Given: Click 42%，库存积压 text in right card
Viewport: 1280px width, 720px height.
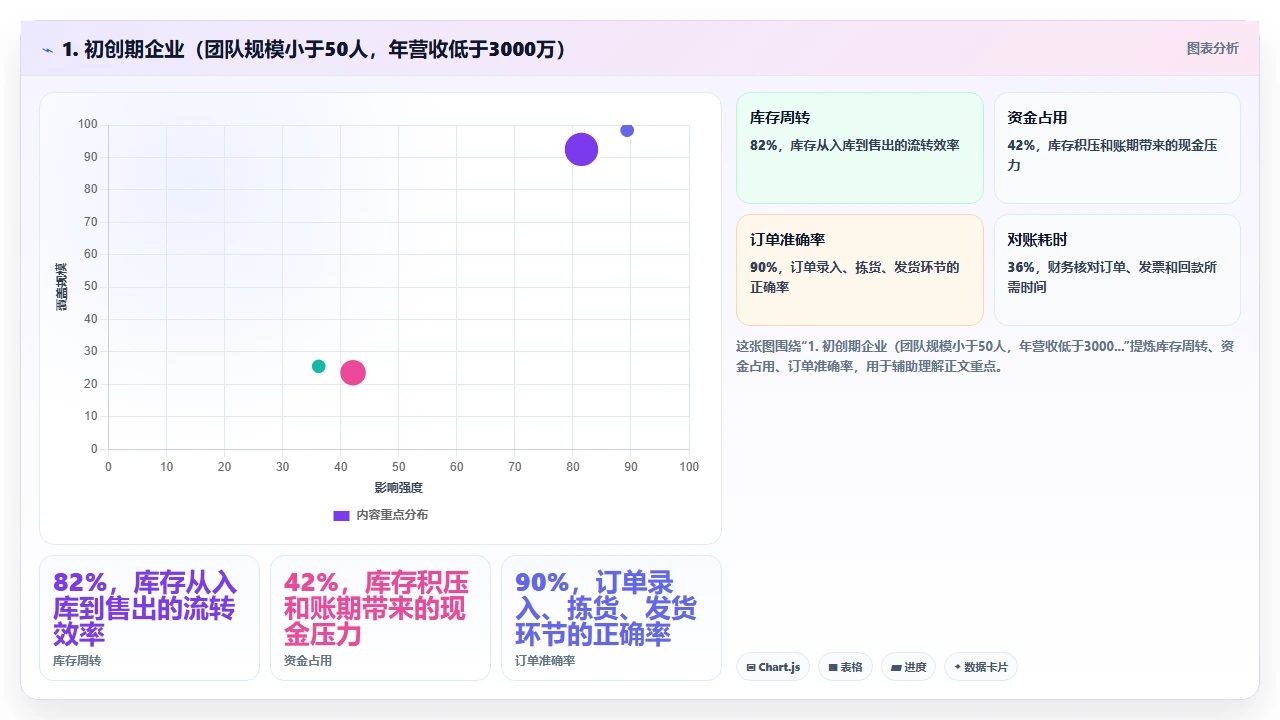Looking at the screenshot, I should click(1112, 155).
